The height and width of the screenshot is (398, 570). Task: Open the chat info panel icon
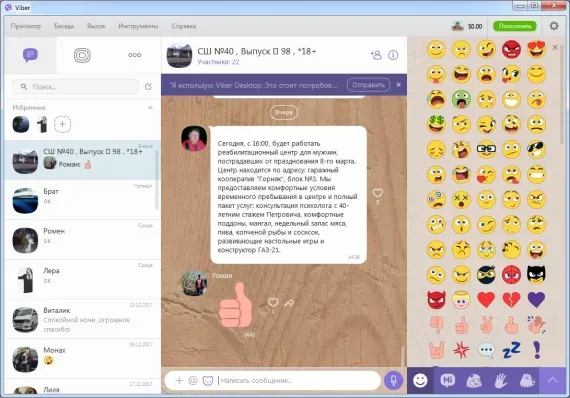click(x=393, y=55)
